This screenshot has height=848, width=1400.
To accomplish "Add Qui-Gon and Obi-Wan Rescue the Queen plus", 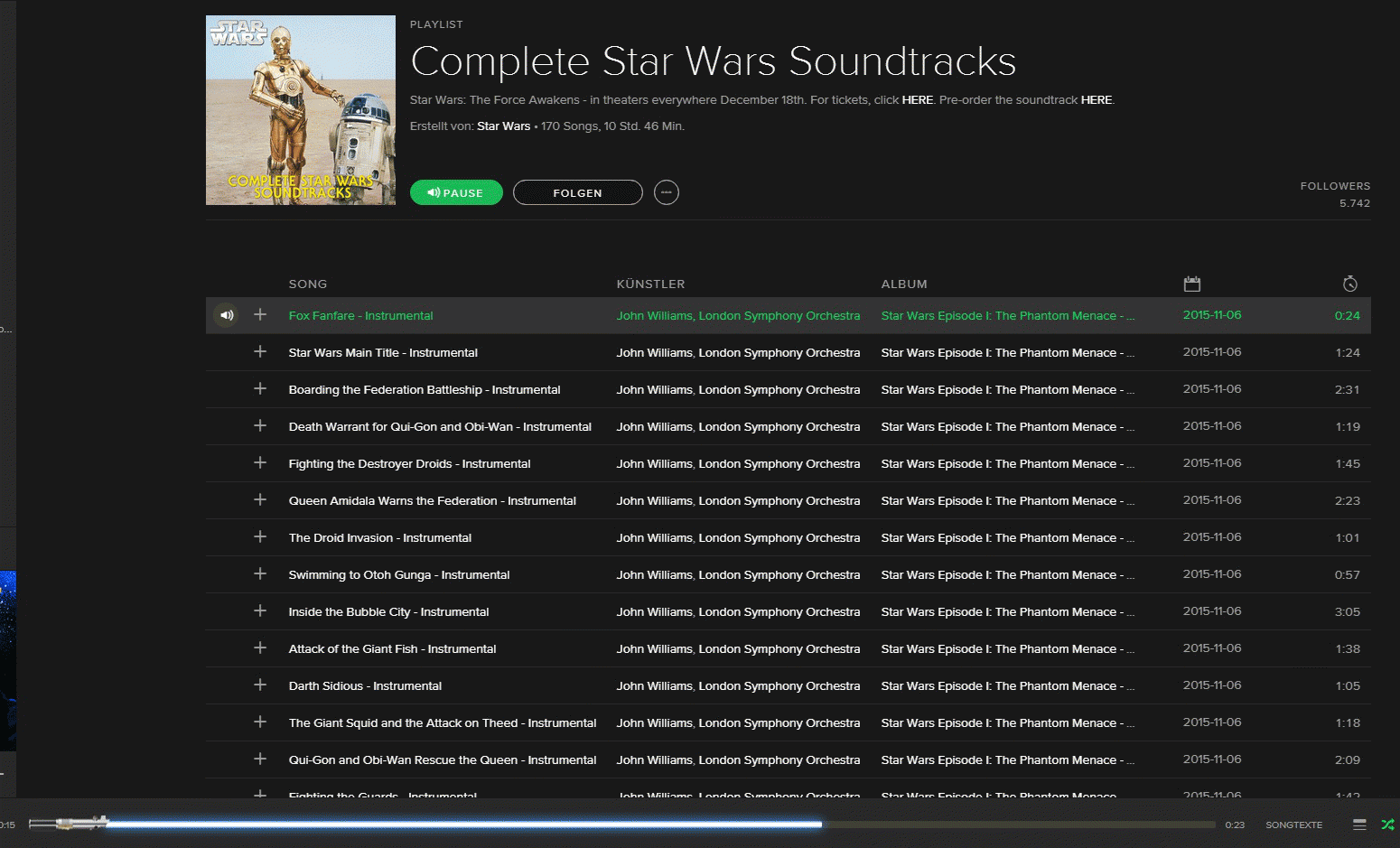I will 260,759.
